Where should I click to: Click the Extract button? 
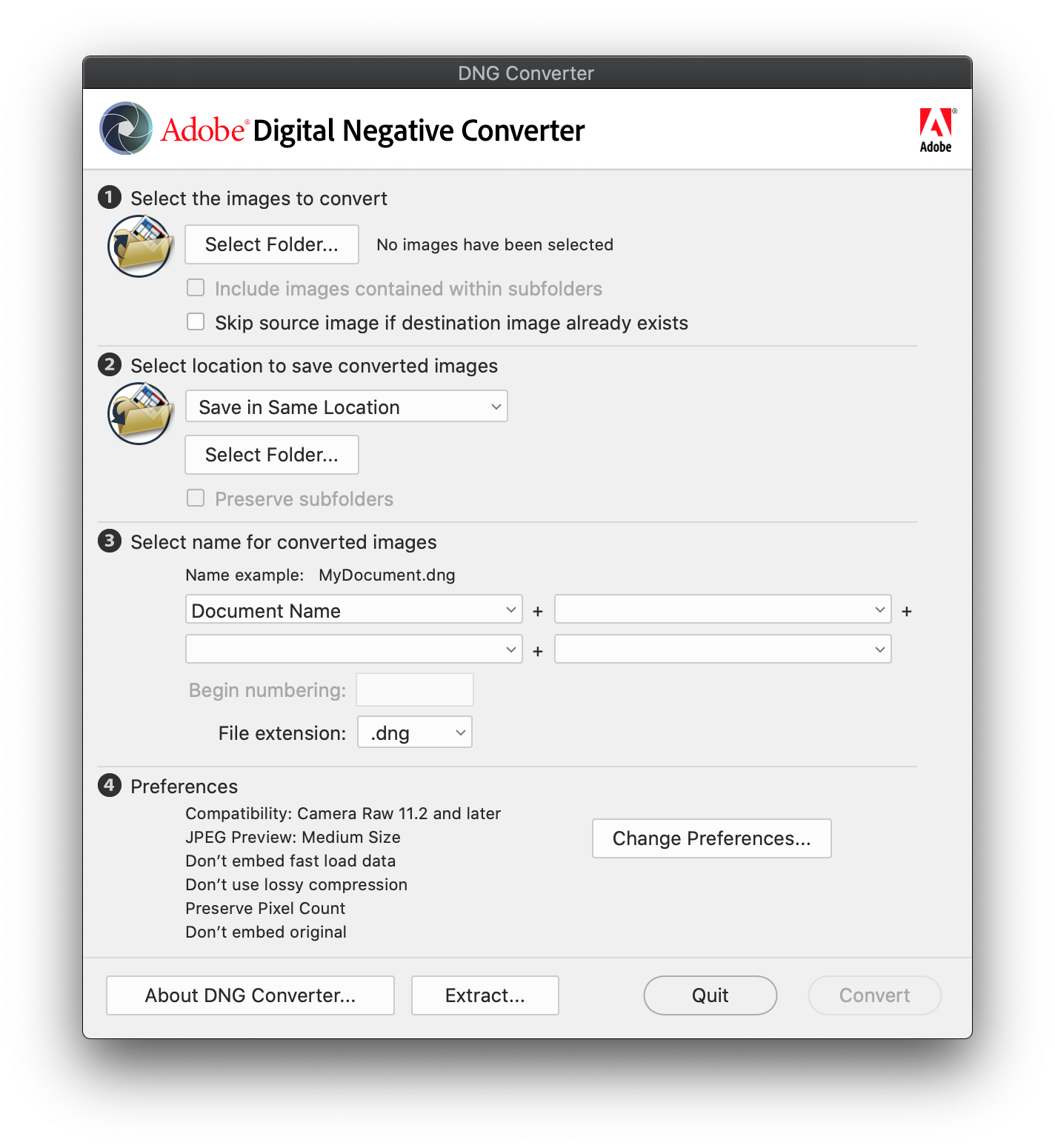[485, 995]
